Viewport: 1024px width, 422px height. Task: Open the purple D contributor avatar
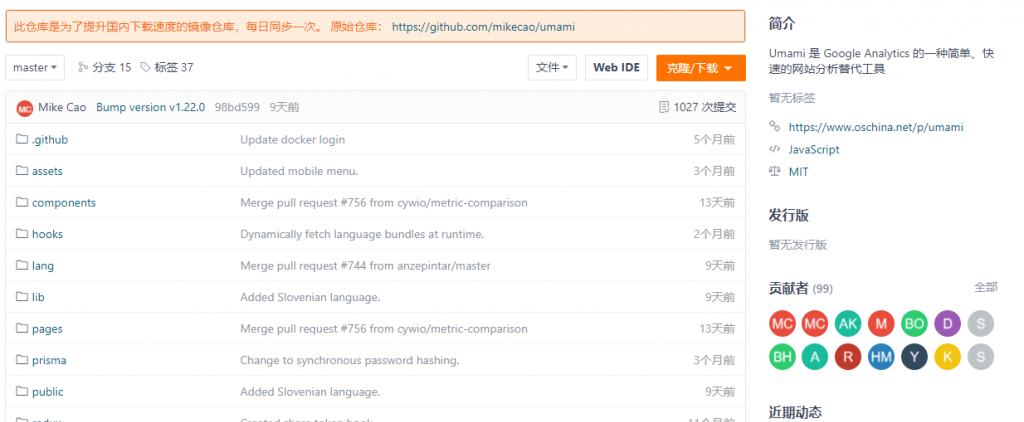[948, 323]
